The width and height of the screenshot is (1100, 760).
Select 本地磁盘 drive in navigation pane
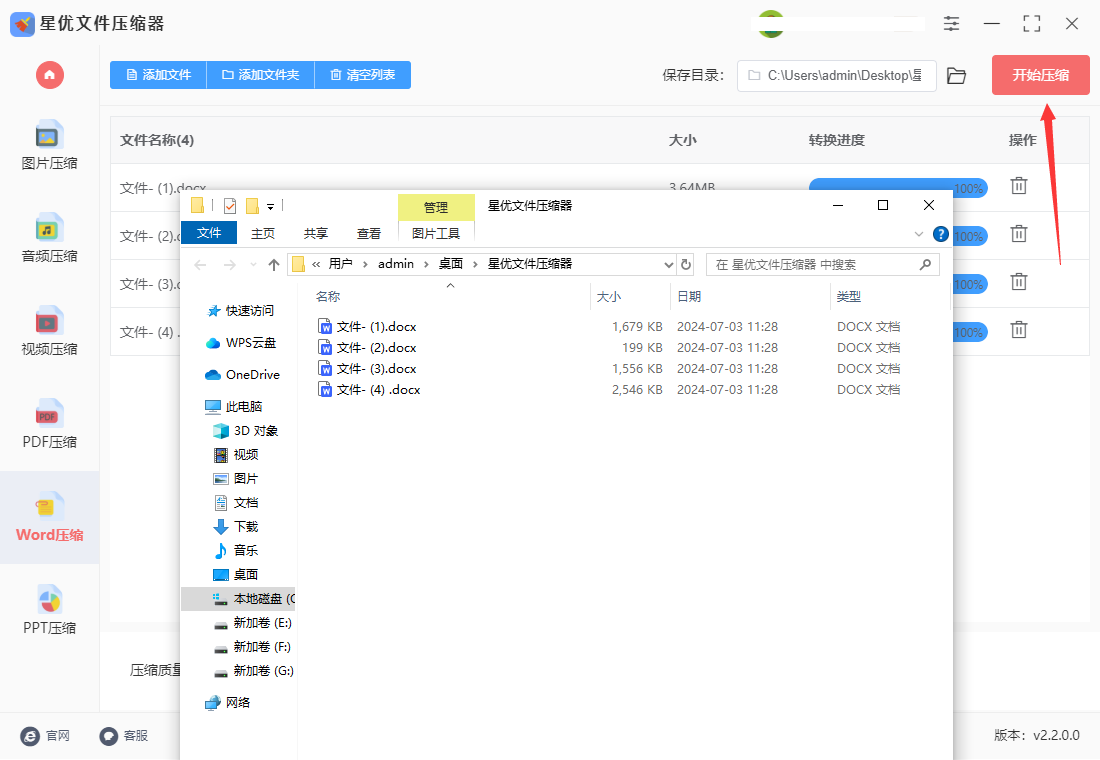click(x=239, y=599)
